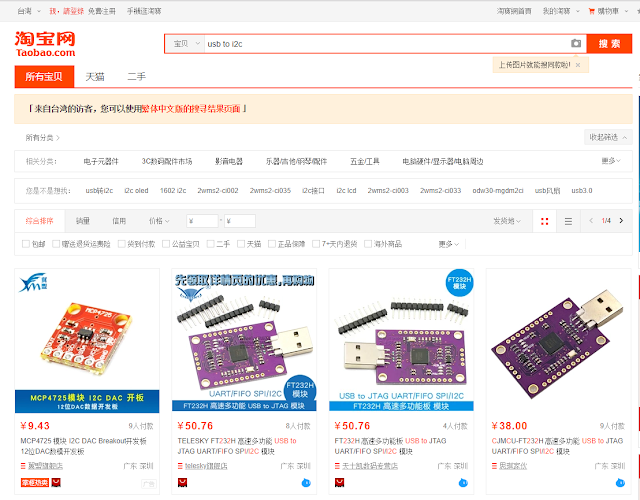Tick the 海外商品 checkbox
640x500 pixels.
pos(368,244)
